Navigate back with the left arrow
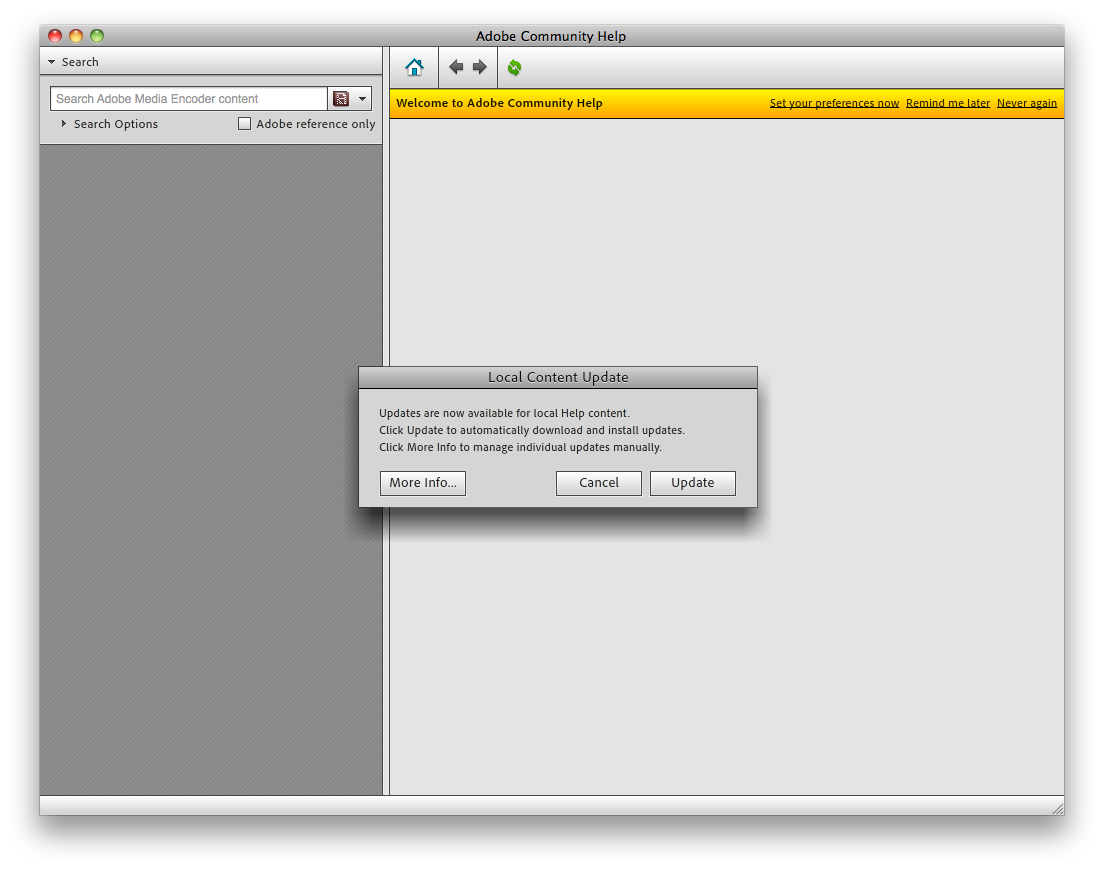The image size is (1104, 870). [456, 67]
